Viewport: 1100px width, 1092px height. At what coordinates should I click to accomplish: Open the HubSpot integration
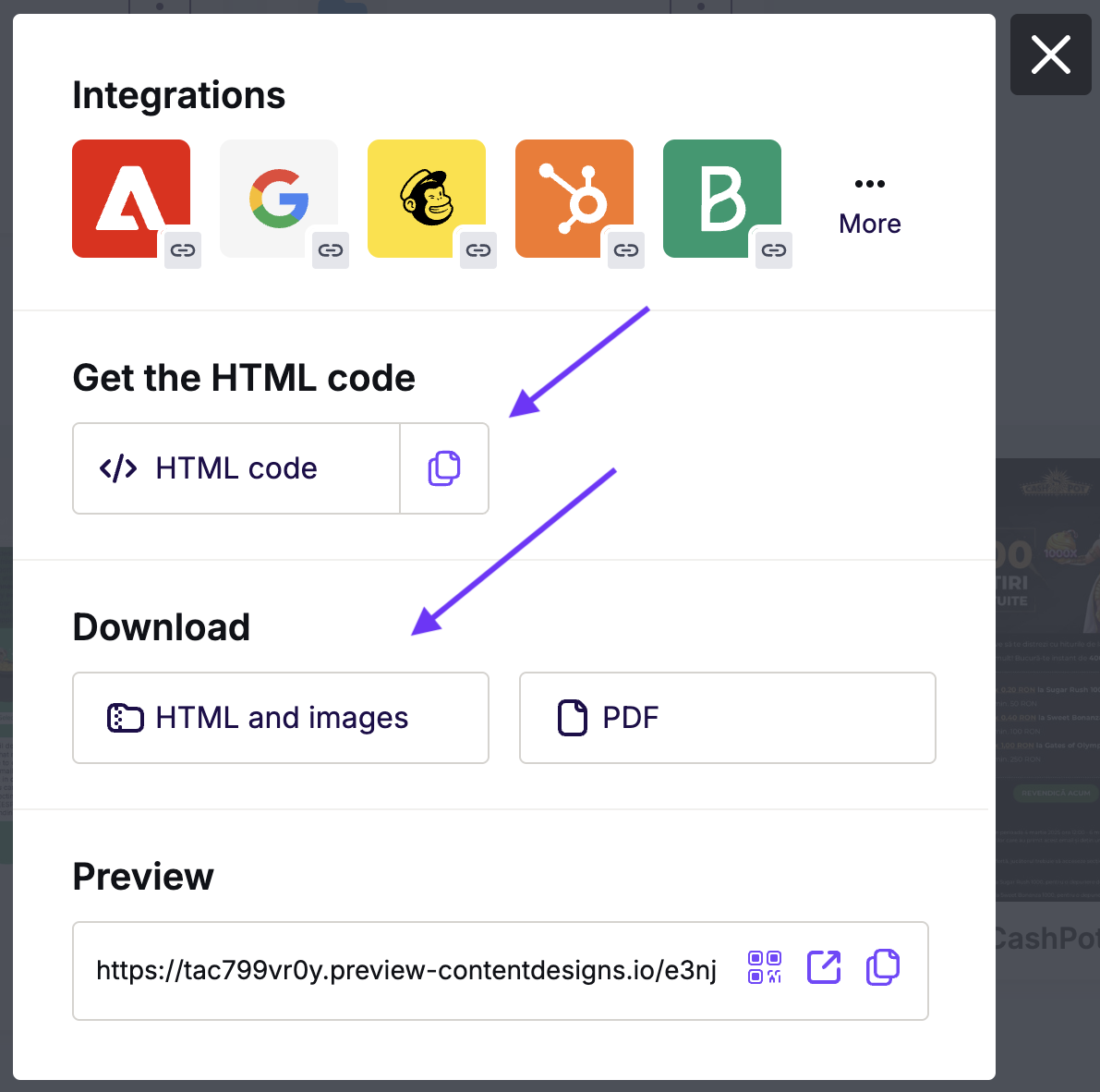[574, 198]
